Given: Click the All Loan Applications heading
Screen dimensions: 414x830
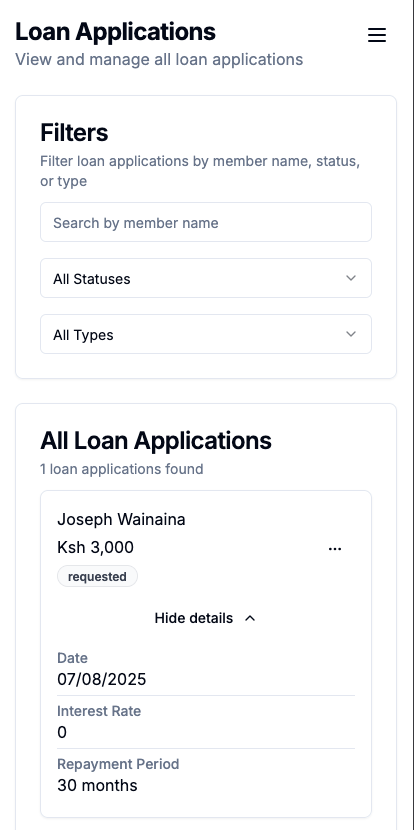Looking at the screenshot, I should point(156,440).
